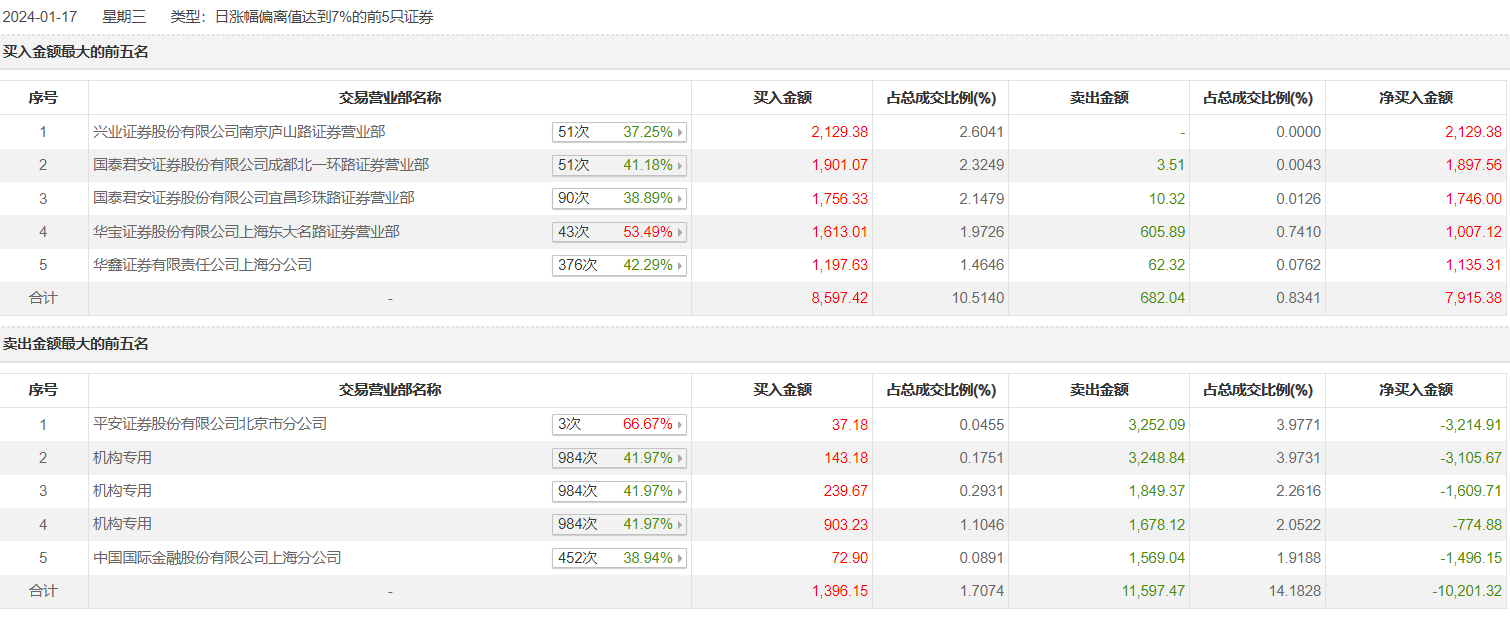Open 中国国际金融上海分公司 link
The width and height of the screenshot is (1510, 617).
(x=217, y=557)
